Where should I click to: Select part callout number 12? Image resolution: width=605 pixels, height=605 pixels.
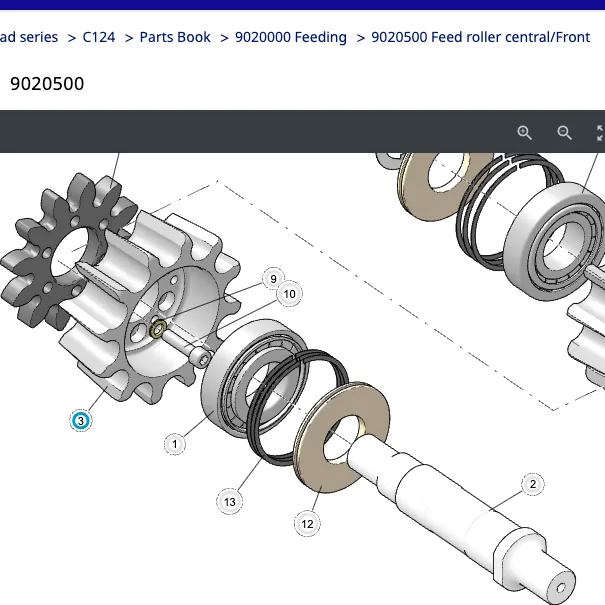(x=307, y=524)
